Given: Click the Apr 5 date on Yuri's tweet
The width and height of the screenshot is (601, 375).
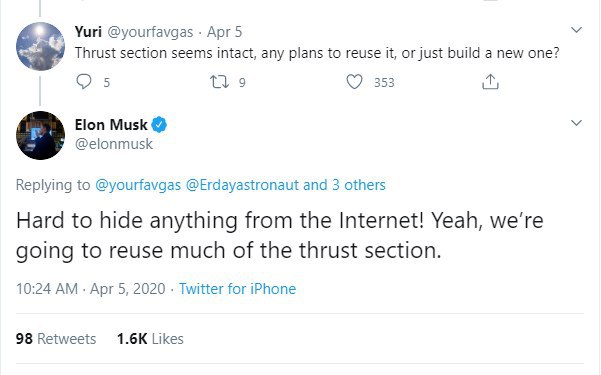Looking at the screenshot, I should 225,32.
